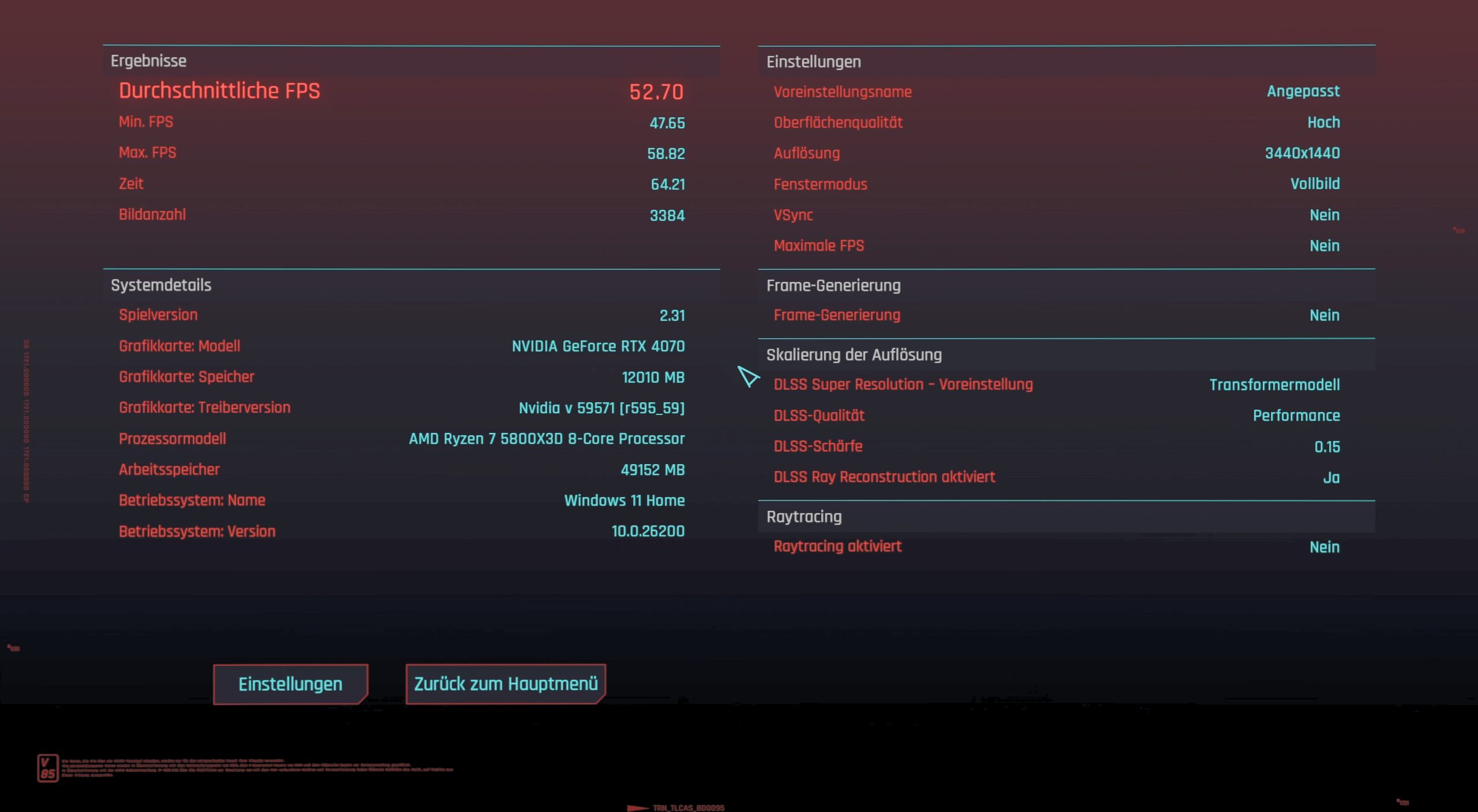Select the Einstellungen panel header on right
Screen dimensions: 1478x812
[x=813, y=61]
